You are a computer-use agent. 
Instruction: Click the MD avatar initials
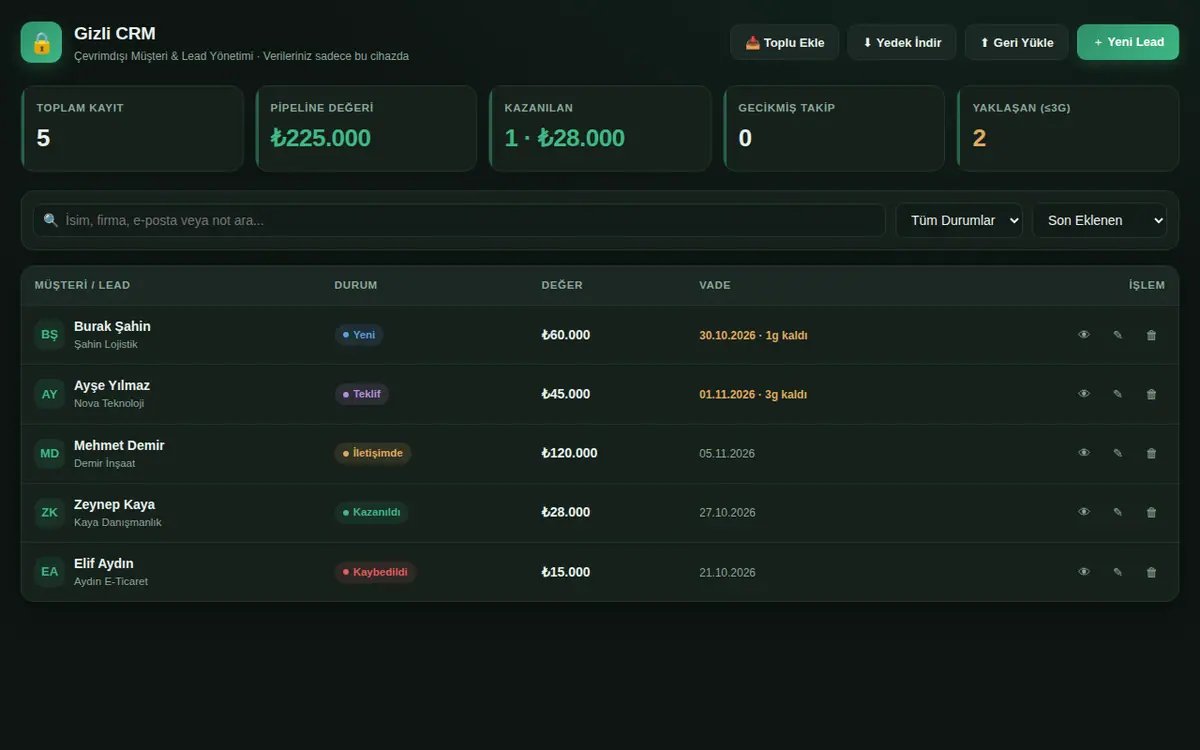(50, 453)
